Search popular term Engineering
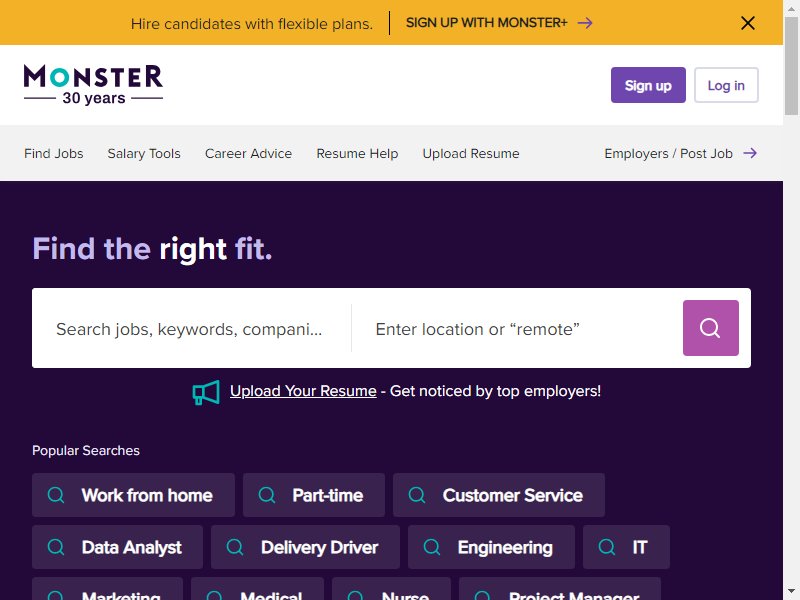 coord(491,547)
